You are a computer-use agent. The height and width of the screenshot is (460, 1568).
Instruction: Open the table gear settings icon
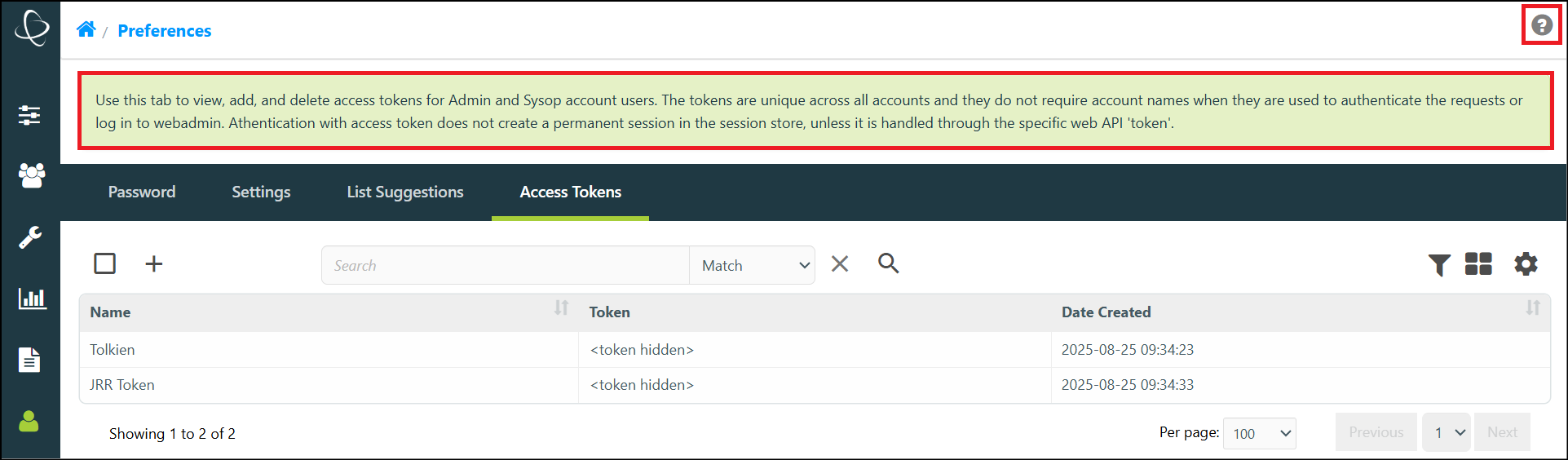(x=1526, y=263)
